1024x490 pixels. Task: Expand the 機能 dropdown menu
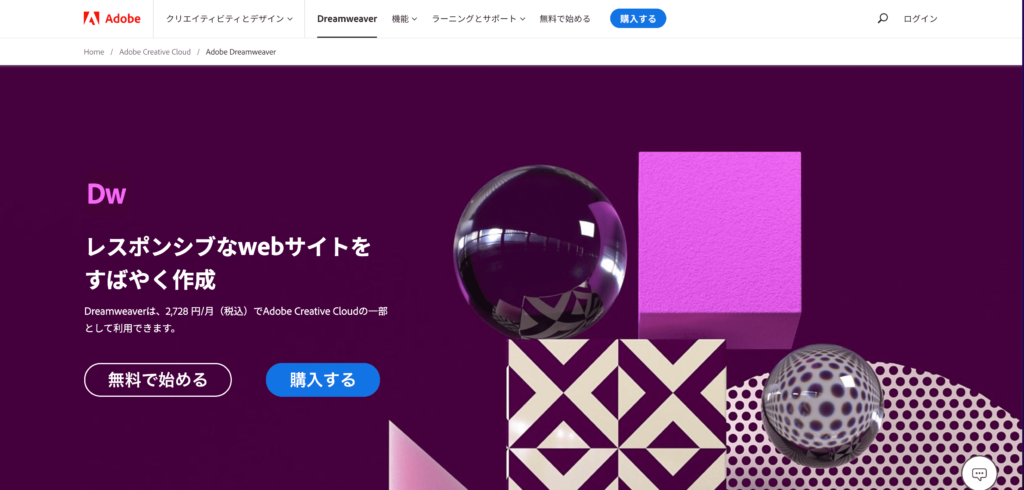click(x=404, y=19)
